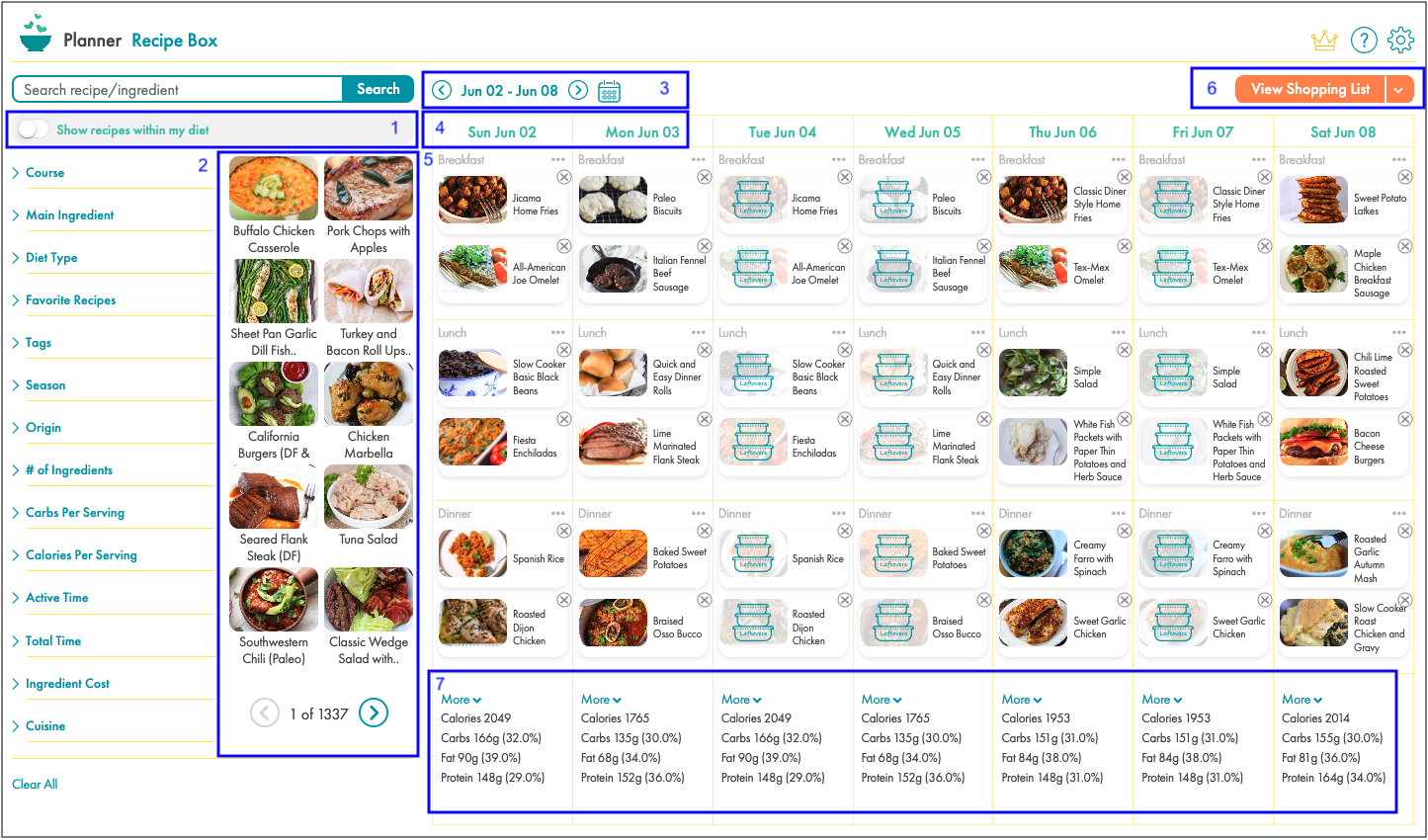
Task: Select the Chicken Marbella recipe thumbnail
Action: point(369,393)
